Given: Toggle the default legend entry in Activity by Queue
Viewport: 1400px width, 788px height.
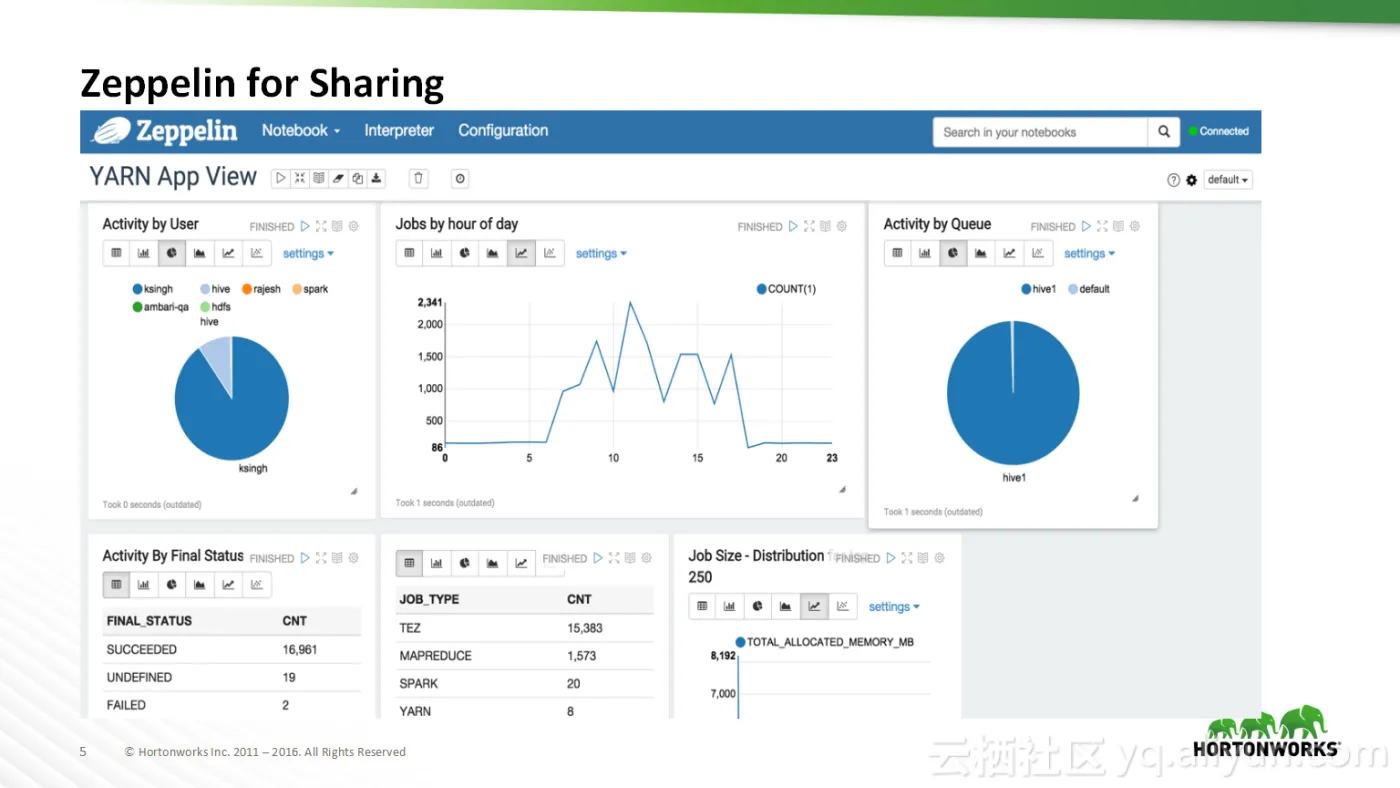Looking at the screenshot, I should [1089, 289].
